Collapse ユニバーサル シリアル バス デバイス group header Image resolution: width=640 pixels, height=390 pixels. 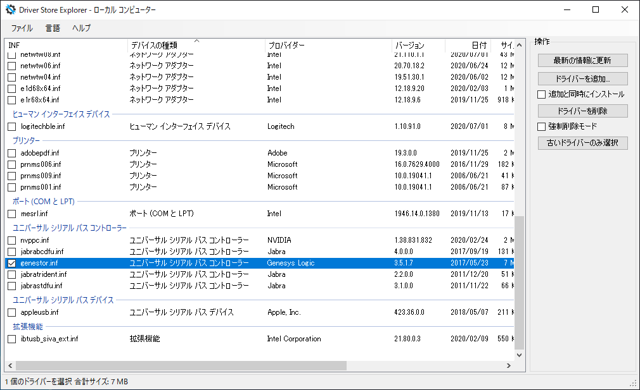point(63,300)
